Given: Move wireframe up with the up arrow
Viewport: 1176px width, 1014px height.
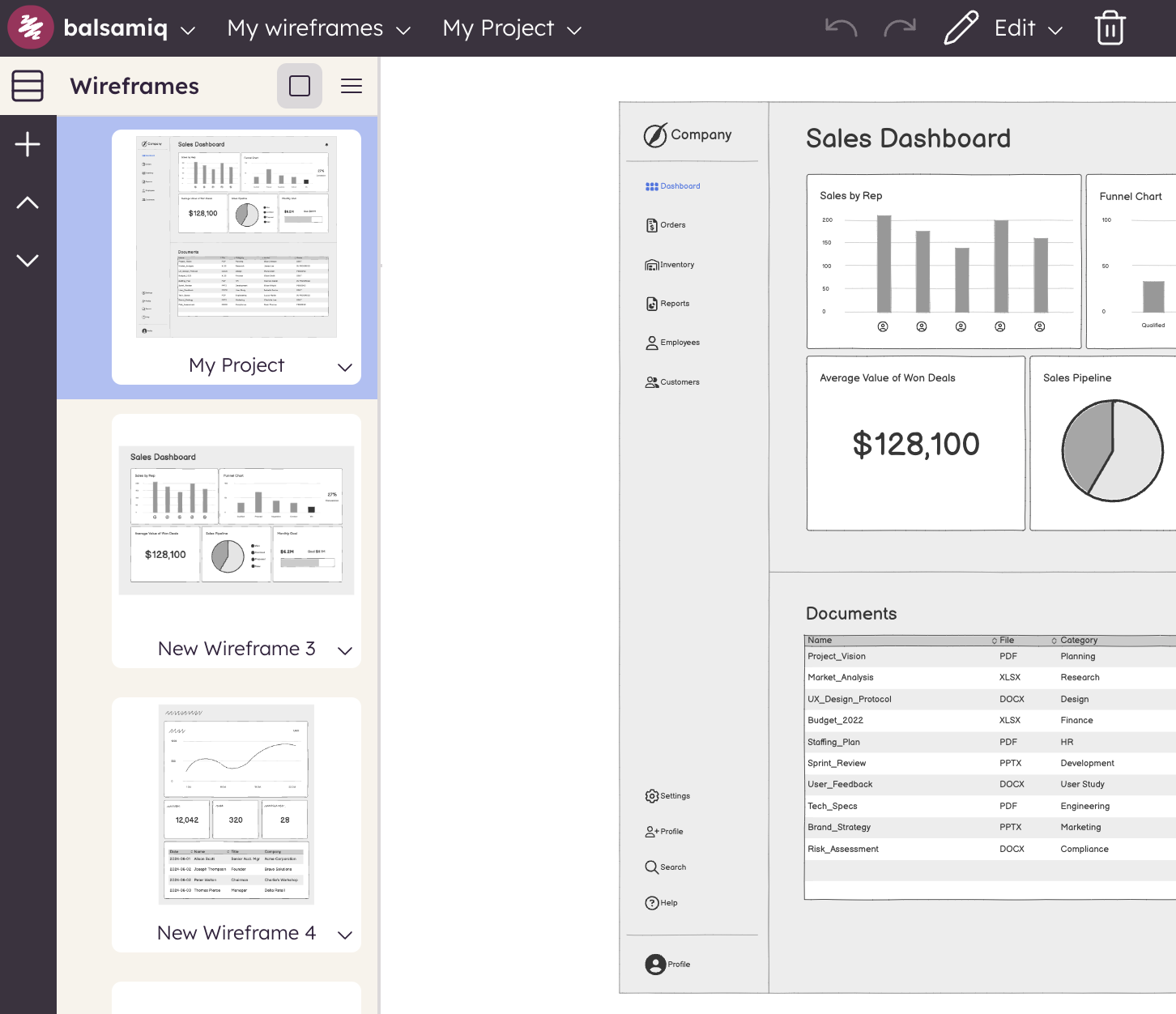Looking at the screenshot, I should click(x=28, y=202).
